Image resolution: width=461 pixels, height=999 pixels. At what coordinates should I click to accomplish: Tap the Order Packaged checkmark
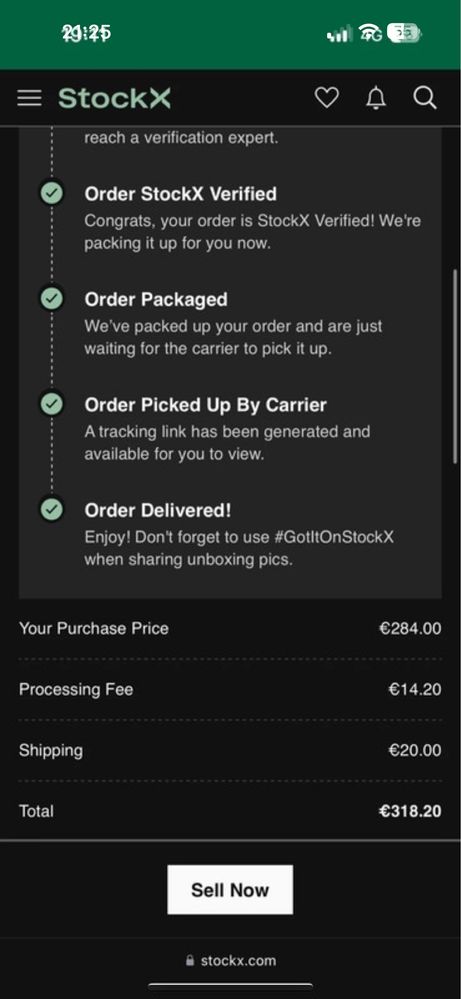[x=52, y=298]
